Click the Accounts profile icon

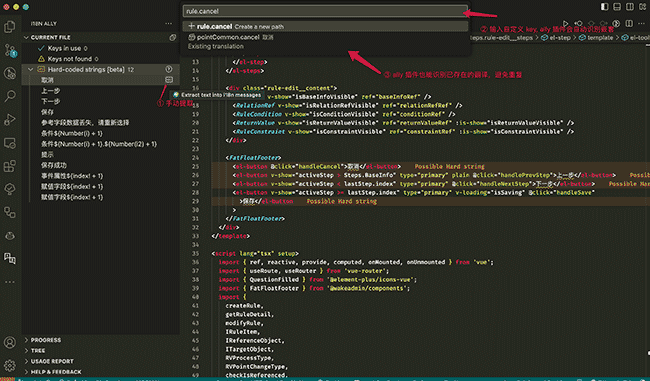[10, 342]
